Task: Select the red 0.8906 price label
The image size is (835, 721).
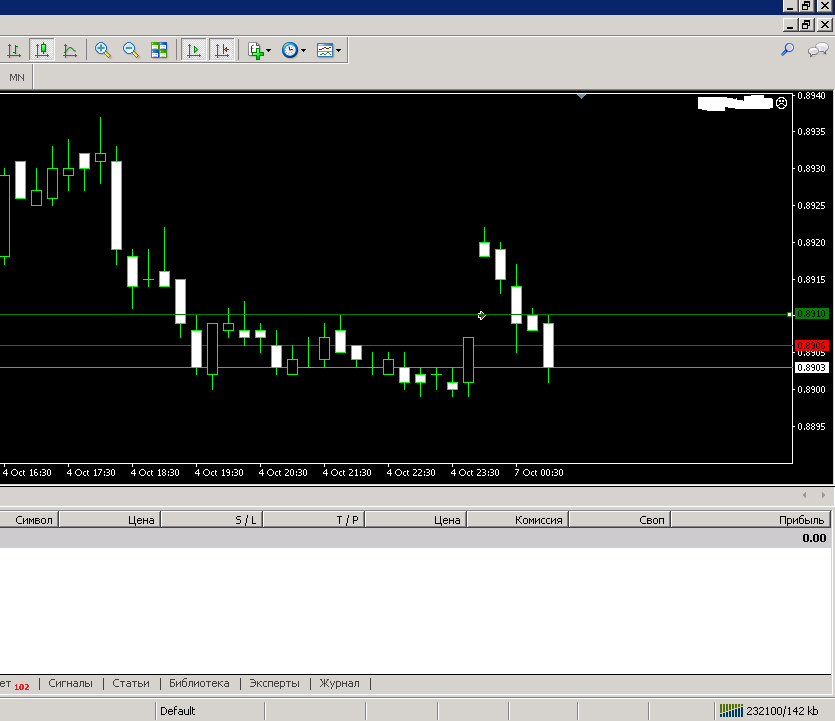Action: pyautogui.click(x=812, y=346)
